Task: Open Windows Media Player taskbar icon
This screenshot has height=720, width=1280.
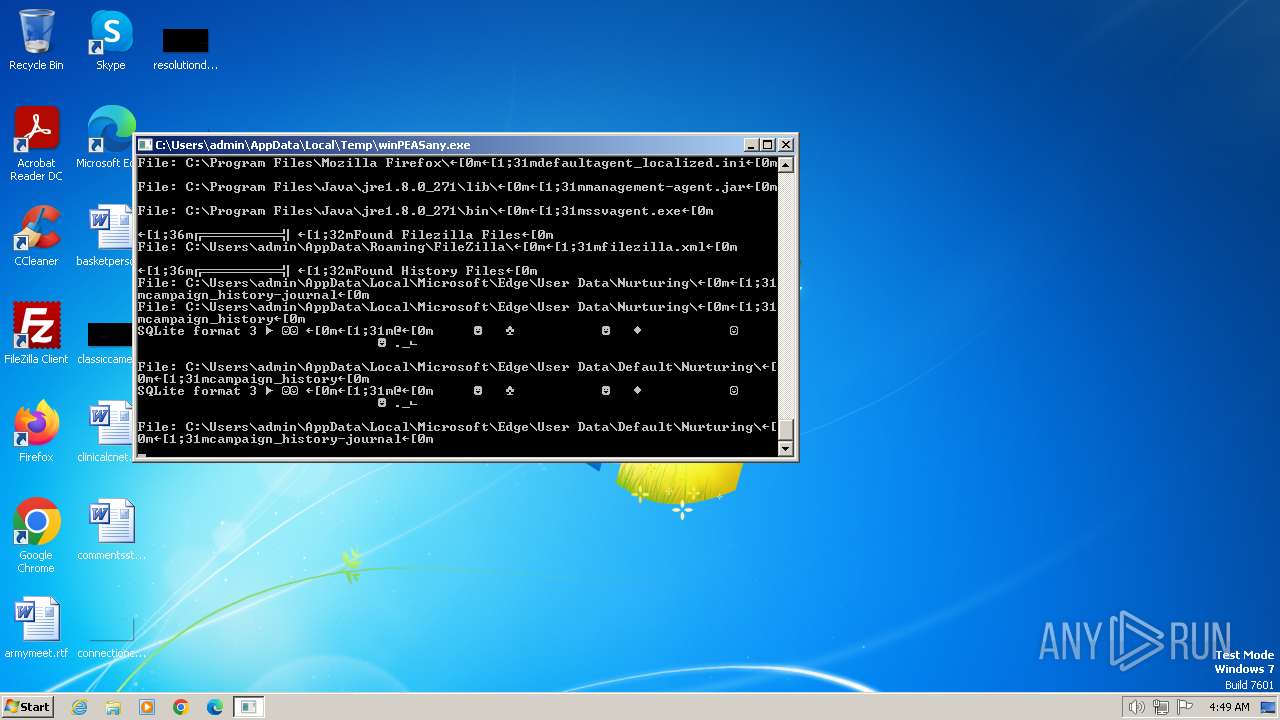Action: [x=147, y=707]
